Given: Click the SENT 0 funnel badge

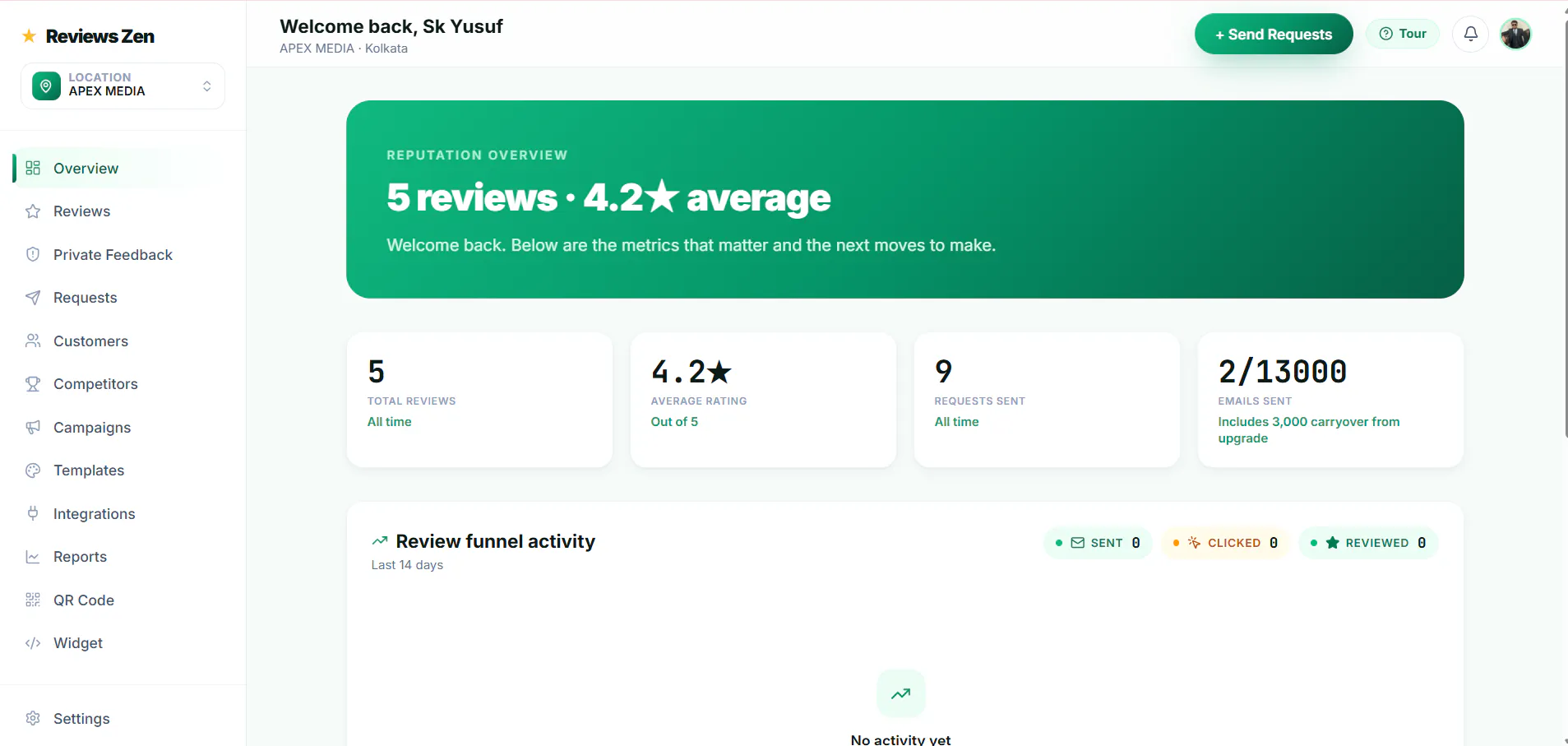Looking at the screenshot, I should pos(1098,543).
